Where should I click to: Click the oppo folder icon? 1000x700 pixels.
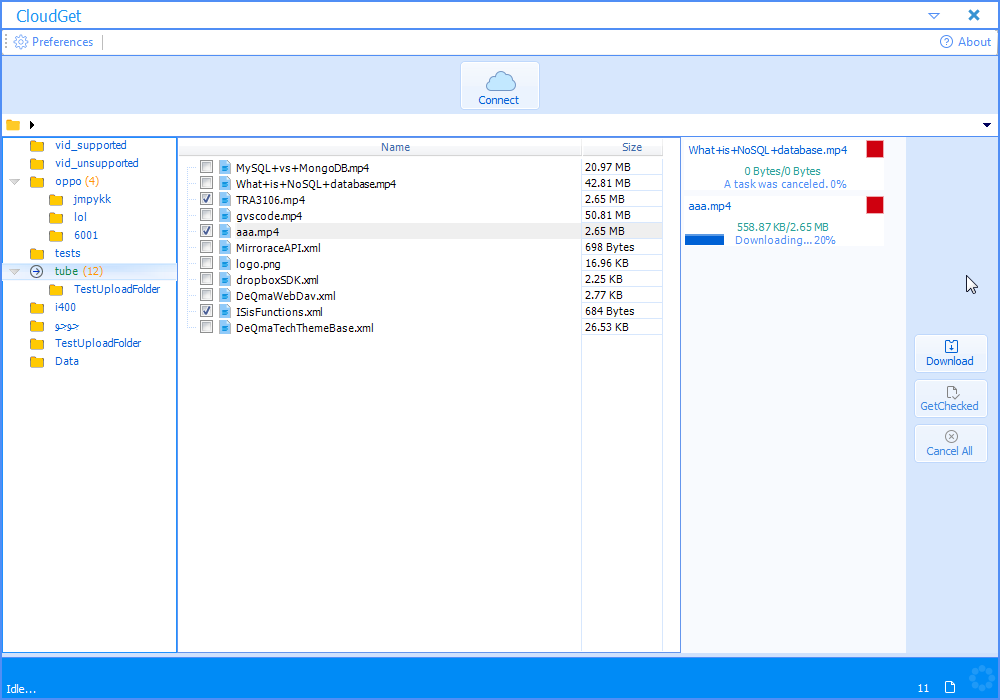tap(37, 182)
